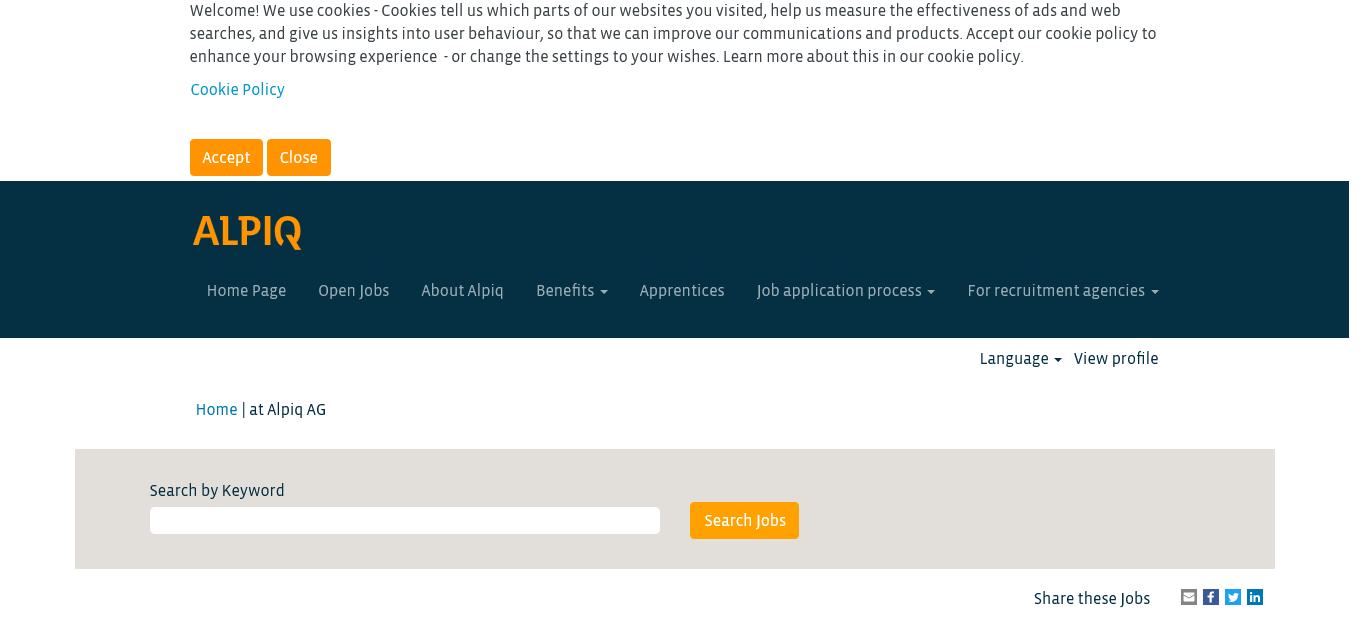The height and width of the screenshot is (643, 1366).
Task: Click the Alpiq logo
Action: pyautogui.click(x=247, y=232)
